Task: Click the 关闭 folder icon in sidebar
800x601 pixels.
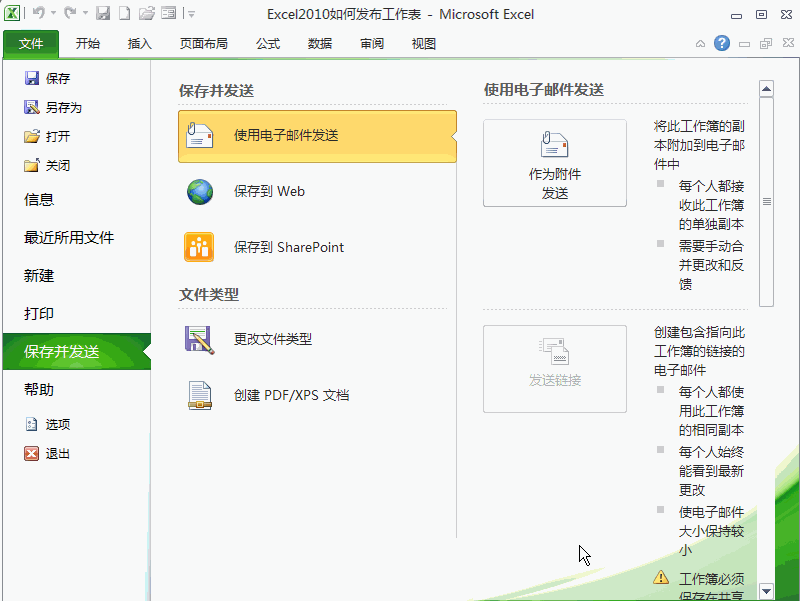Action: 32,165
